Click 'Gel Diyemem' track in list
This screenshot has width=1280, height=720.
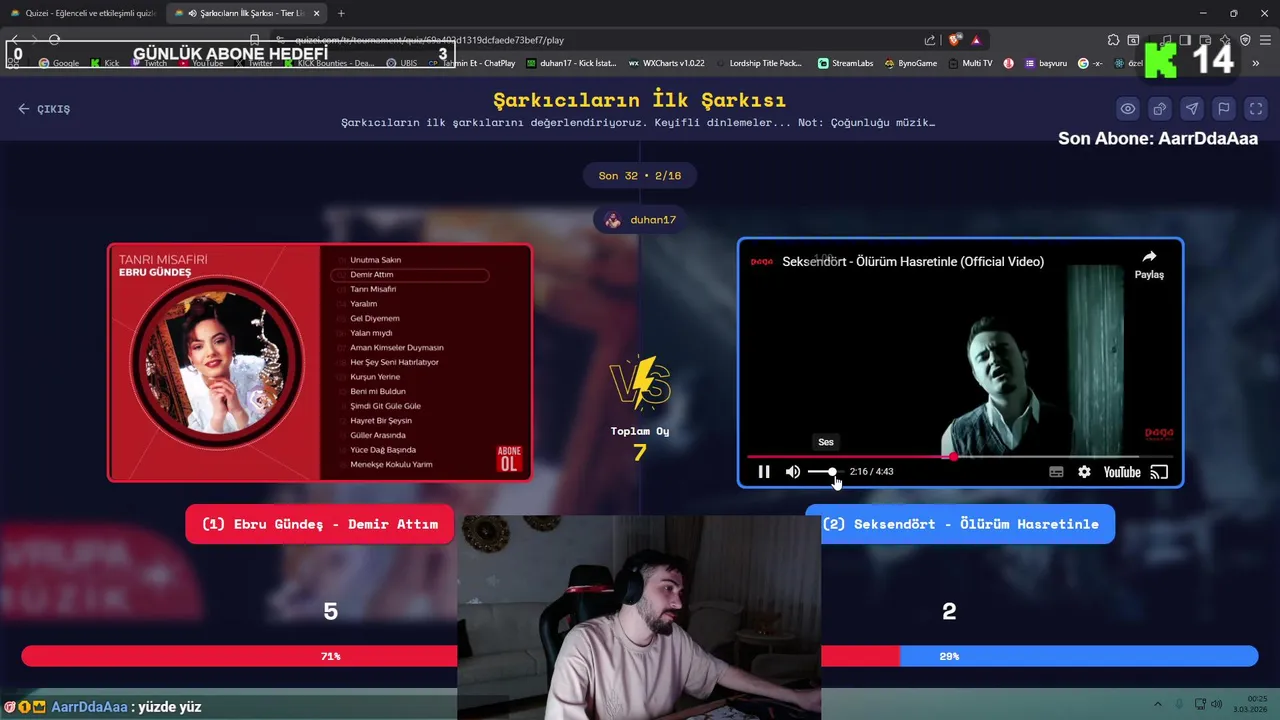click(375, 318)
